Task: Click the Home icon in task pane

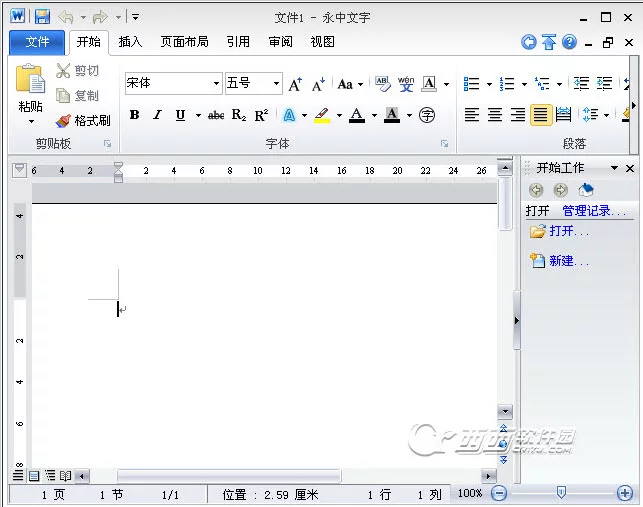Action: [x=586, y=190]
